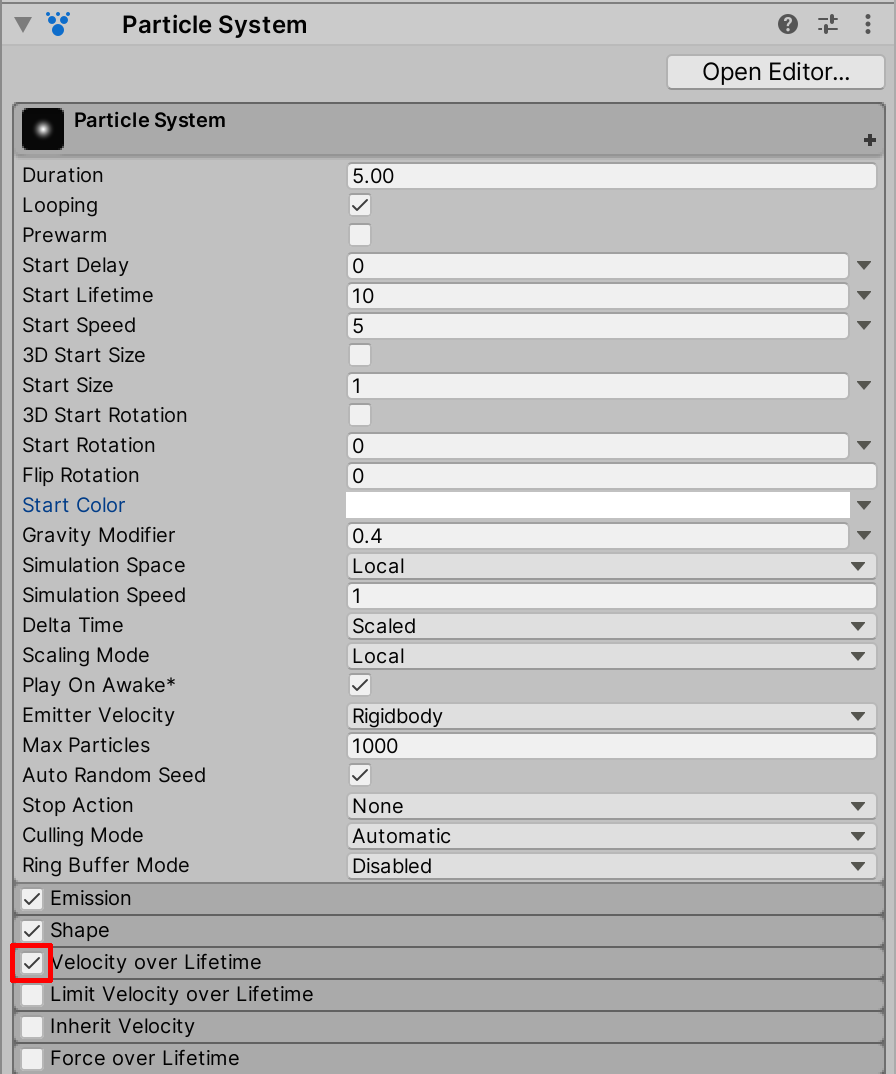The height and width of the screenshot is (1074, 896).
Task: Open the Stop Action dropdown
Action: pos(611,806)
